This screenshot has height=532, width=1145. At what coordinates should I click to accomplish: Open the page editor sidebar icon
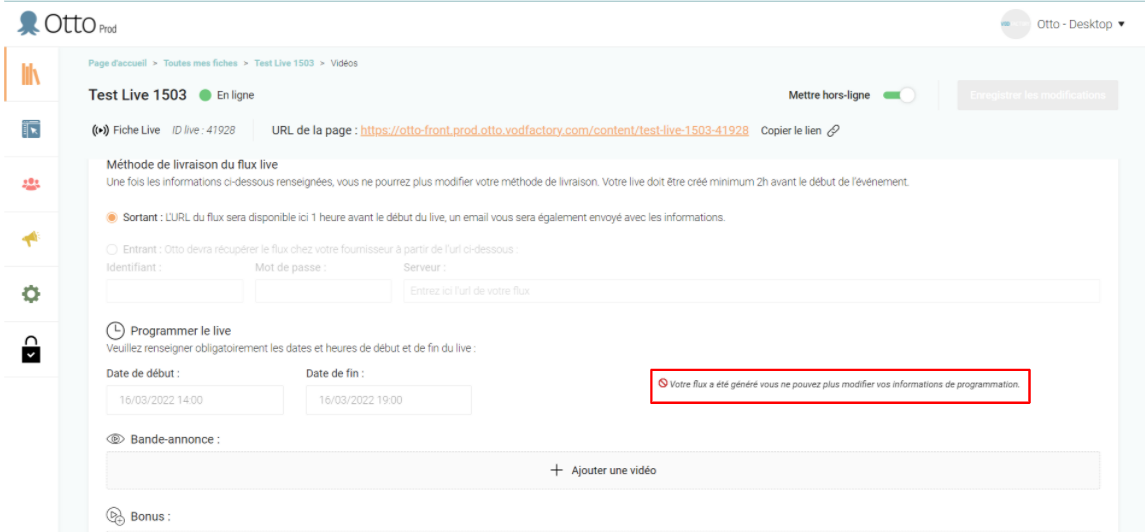(x=30, y=129)
